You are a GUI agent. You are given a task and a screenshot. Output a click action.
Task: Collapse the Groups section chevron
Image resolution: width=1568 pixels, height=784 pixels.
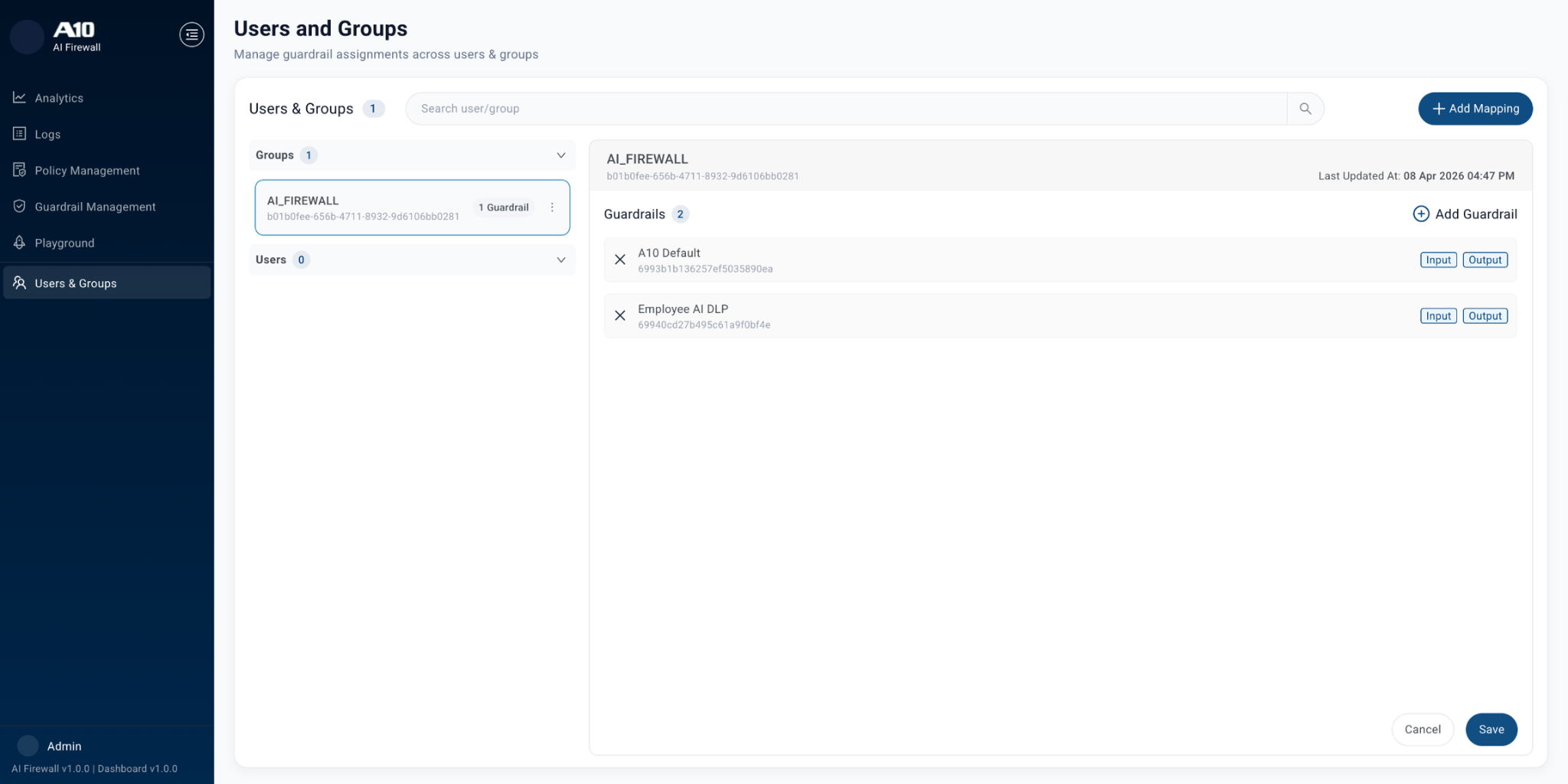560,155
